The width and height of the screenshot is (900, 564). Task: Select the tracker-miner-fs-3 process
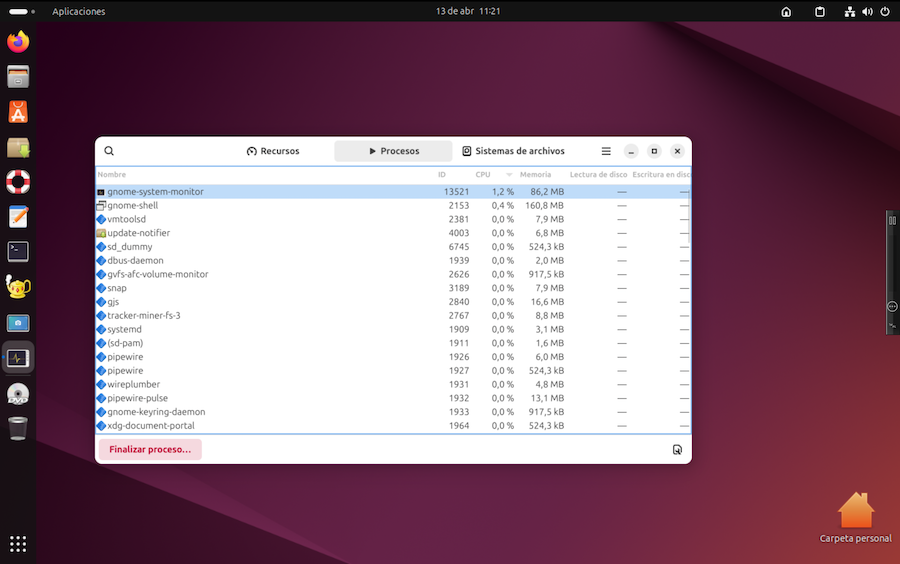click(143, 315)
